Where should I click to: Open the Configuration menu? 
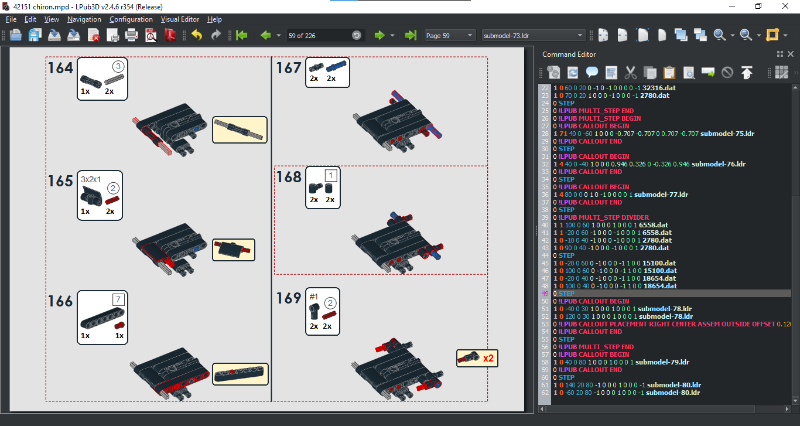(x=131, y=19)
